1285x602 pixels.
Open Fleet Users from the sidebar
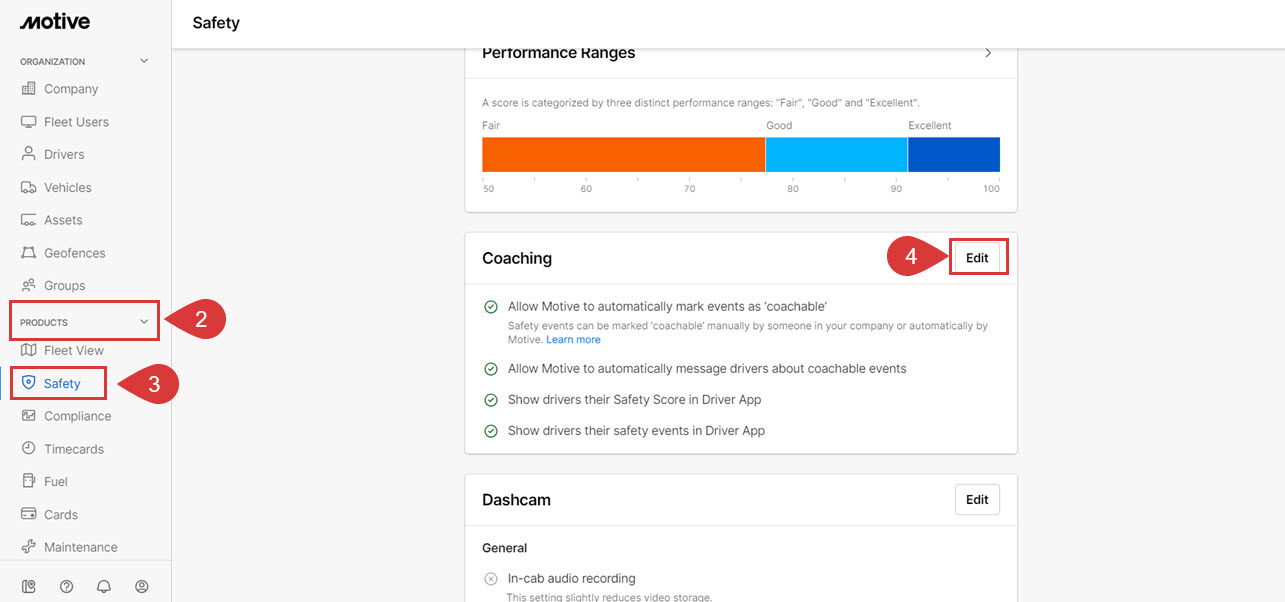pyautogui.click(x=76, y=122)
